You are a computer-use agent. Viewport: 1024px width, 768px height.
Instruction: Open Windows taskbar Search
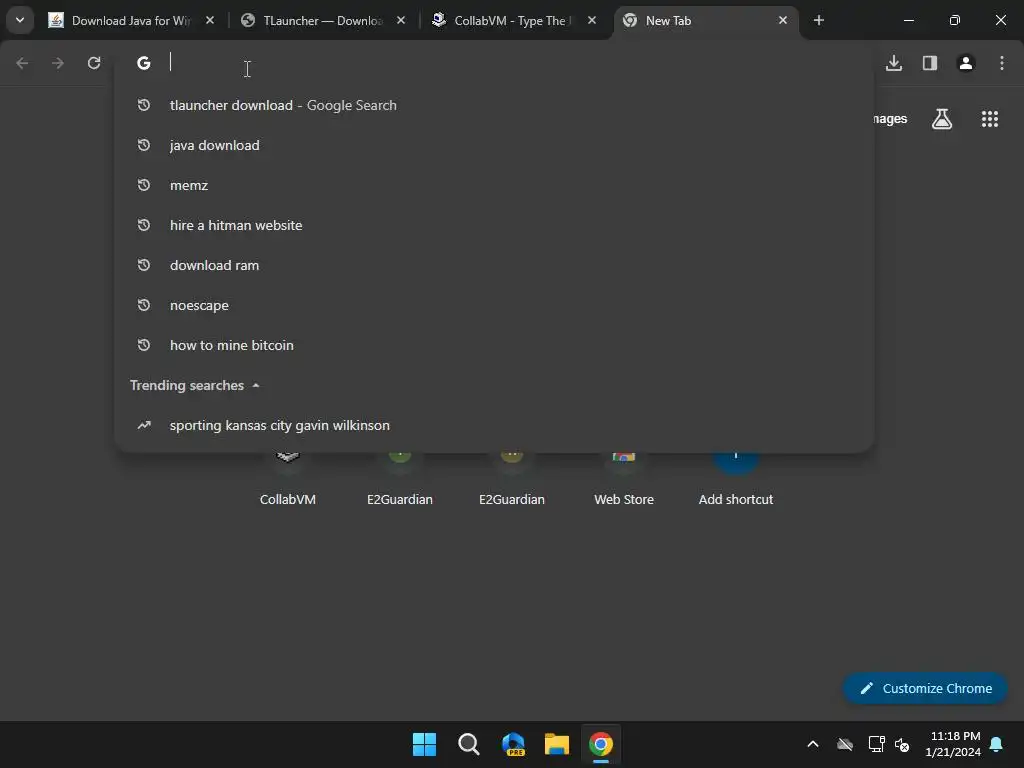pos(468,744)
